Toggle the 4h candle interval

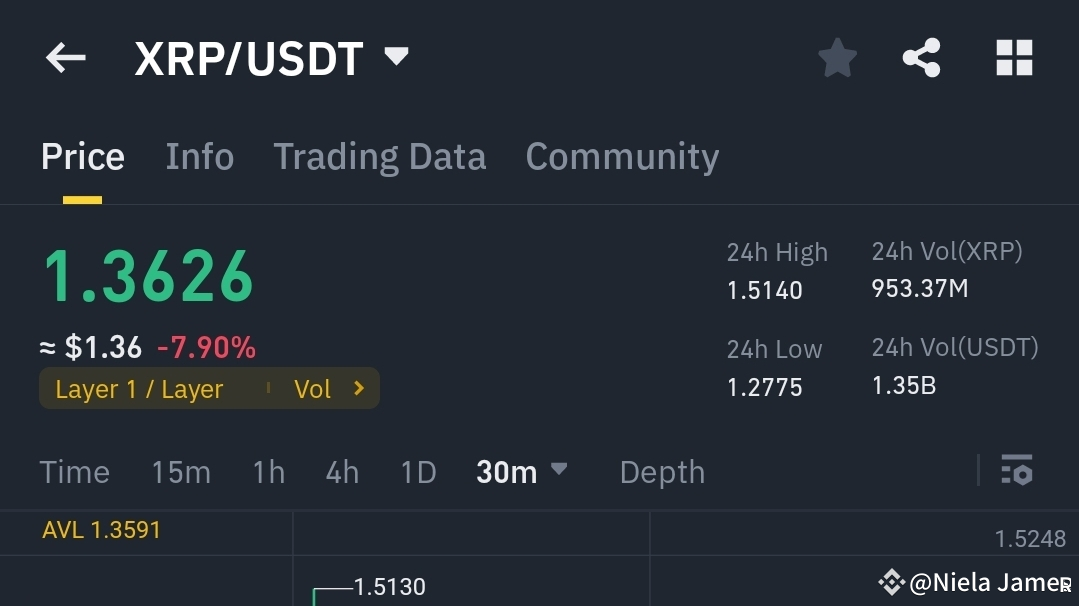(x=341, y=471)
